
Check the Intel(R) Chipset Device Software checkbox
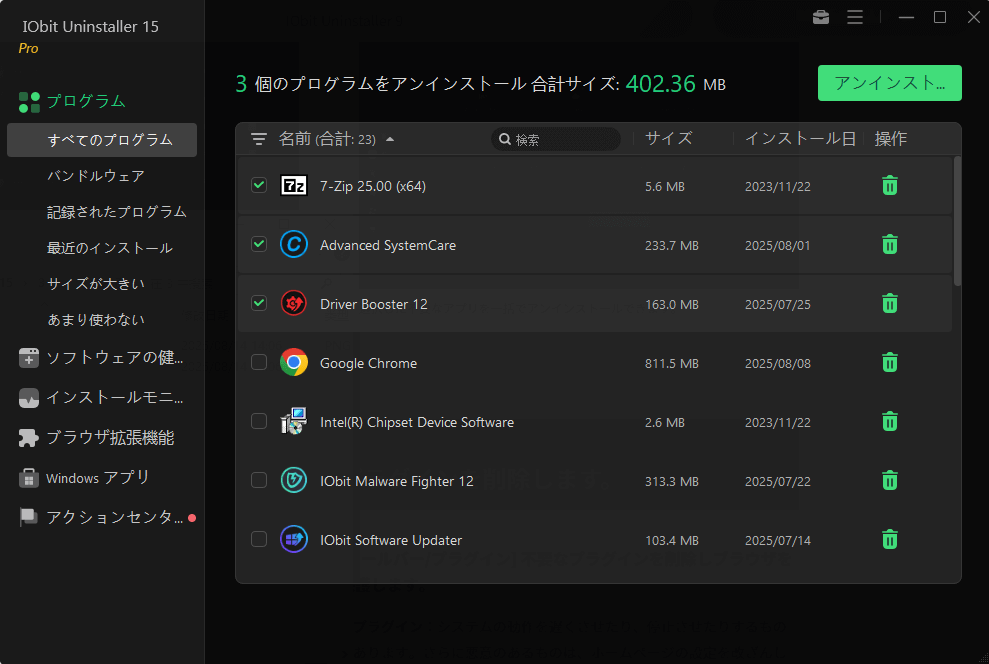(259, 421)
